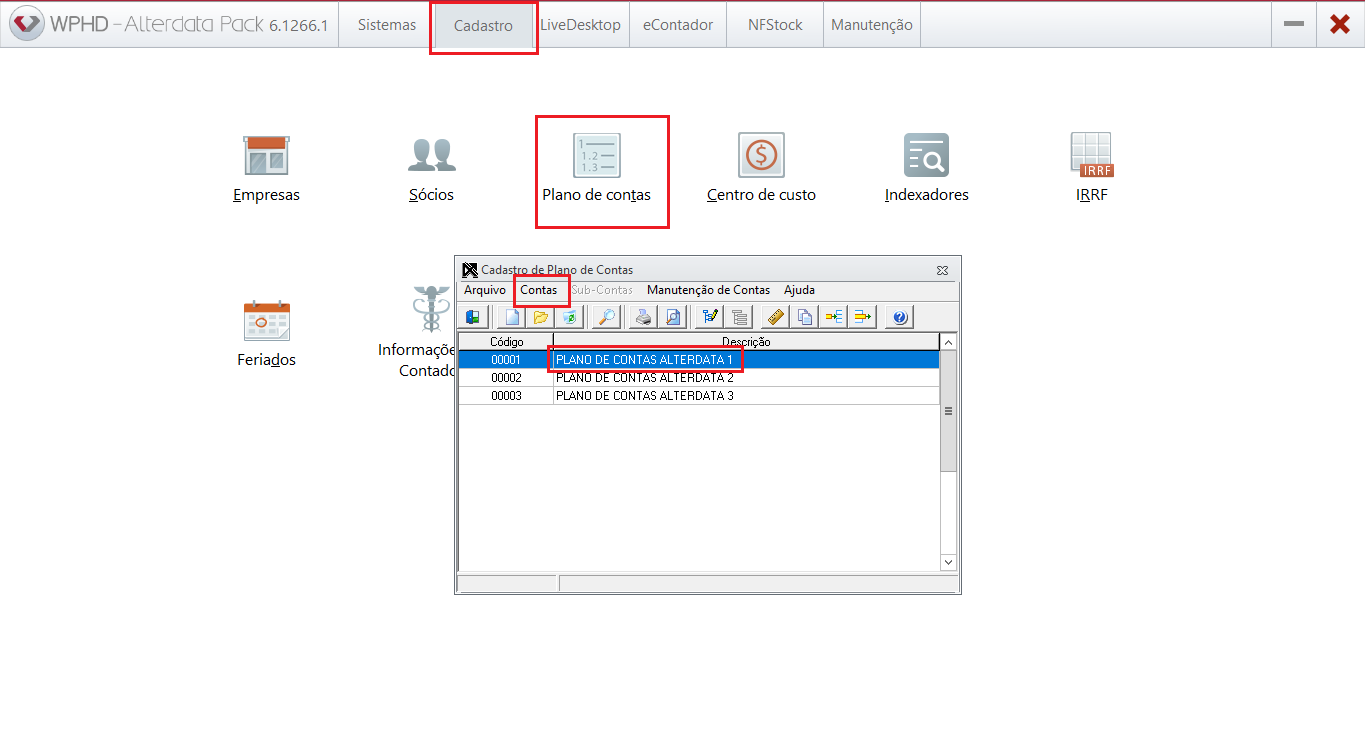Image resolution: width=1365 pixels, height=743 pixels.
Task: Click the blue question mark help icon
Action: [x=899, y=317]
